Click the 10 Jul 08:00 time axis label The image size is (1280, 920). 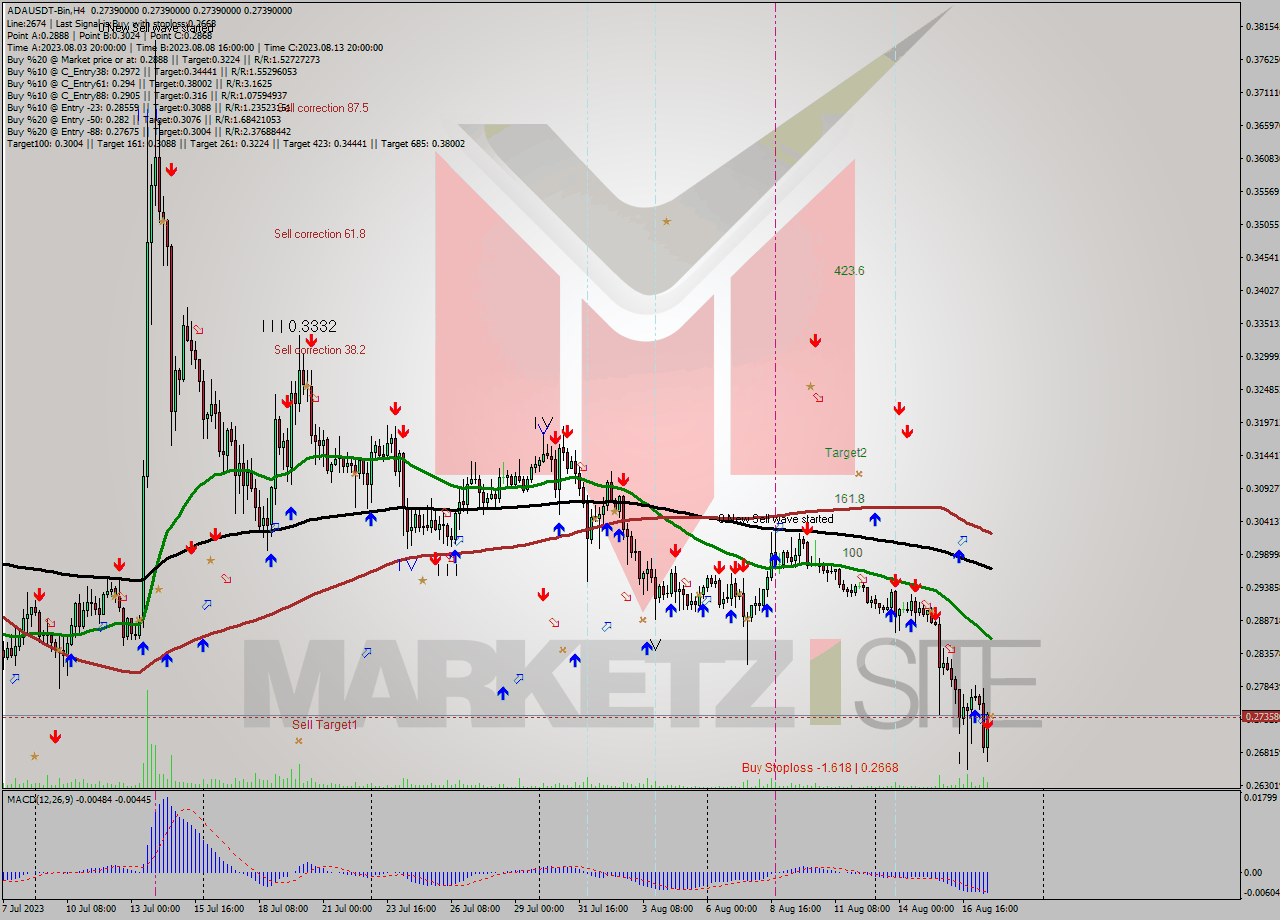[91, 909]
